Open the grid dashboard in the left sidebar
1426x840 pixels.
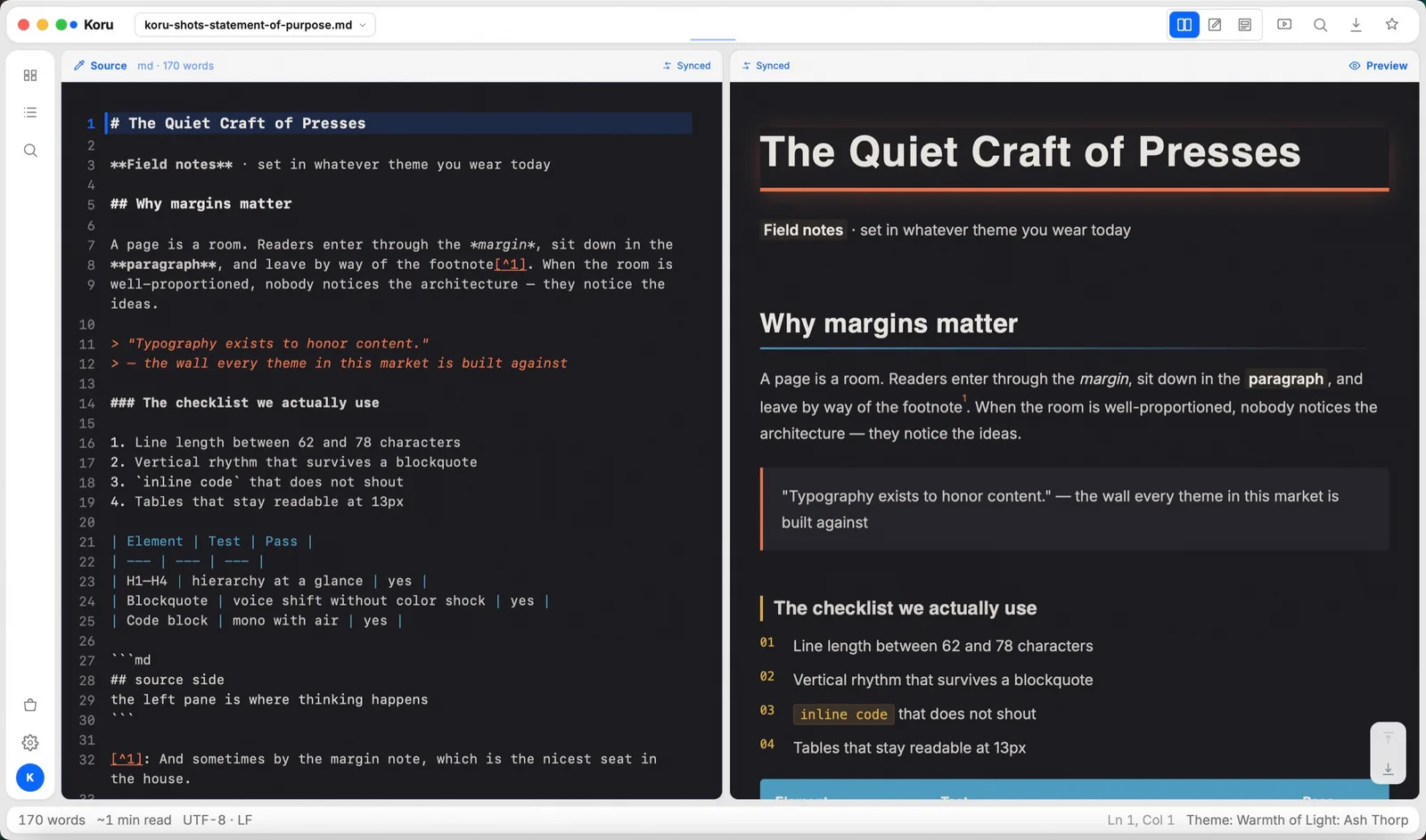click(30, 76)
